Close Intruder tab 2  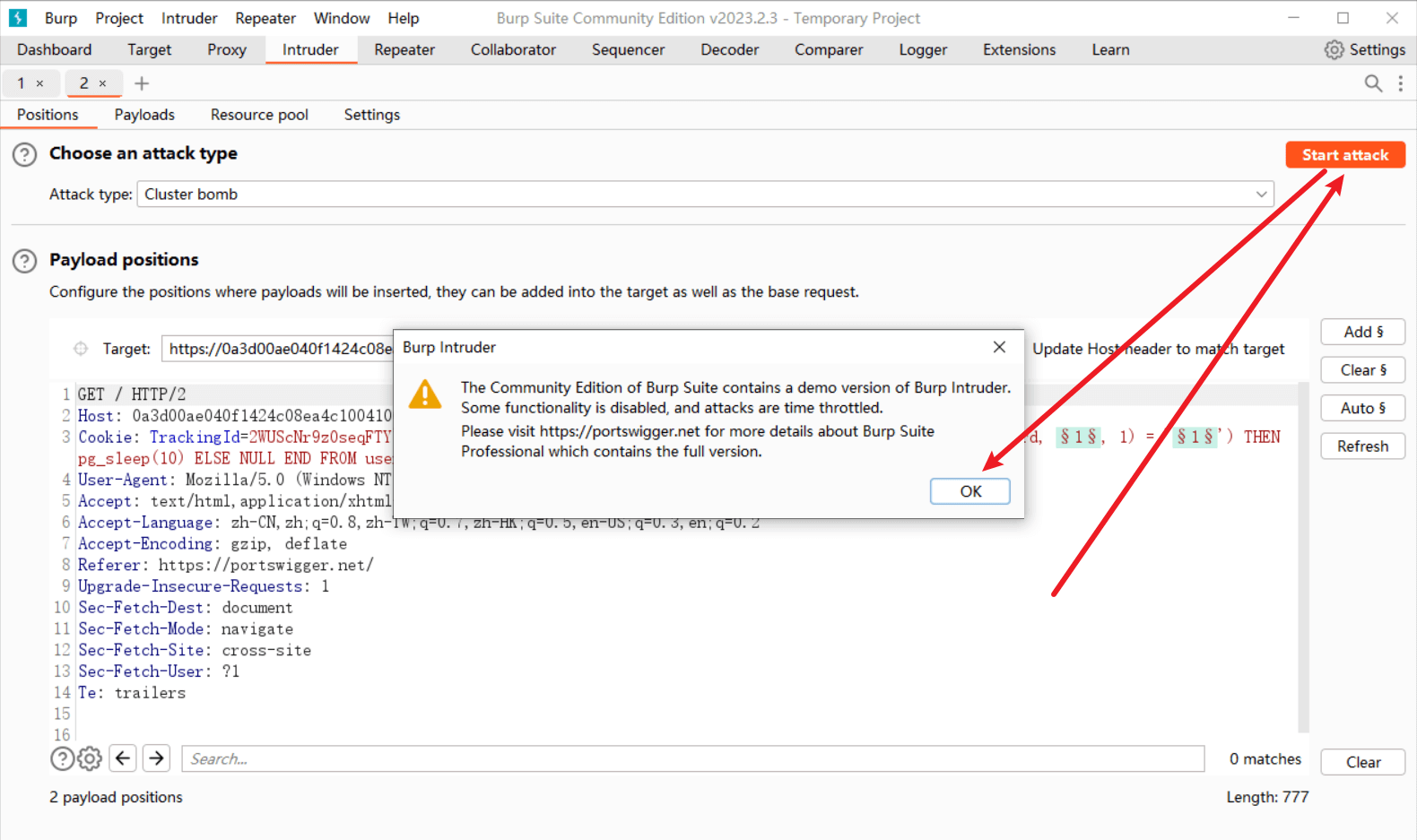tap(103, 83)
